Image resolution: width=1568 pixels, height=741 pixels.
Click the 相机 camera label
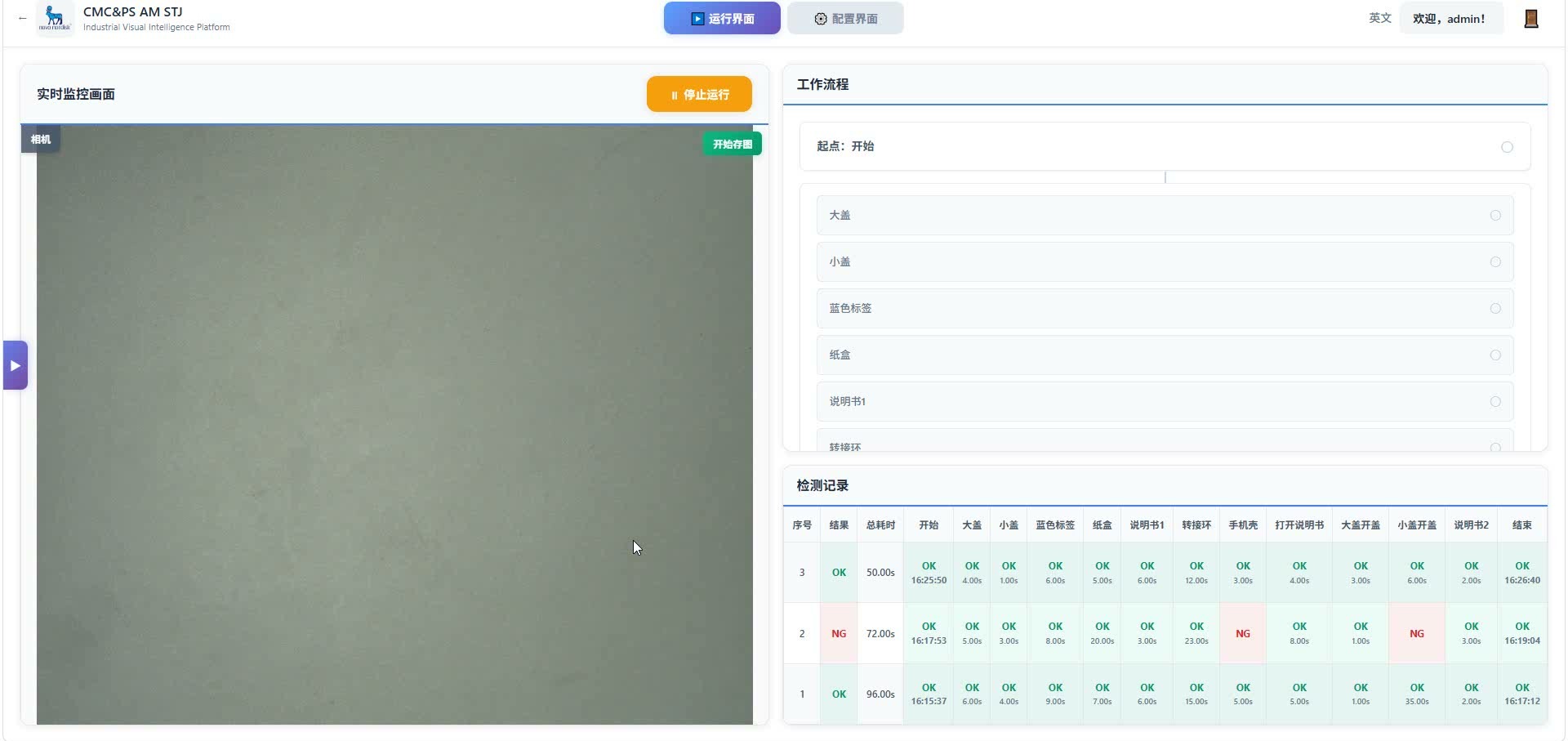pyautogui.click(x=41, y=139)
